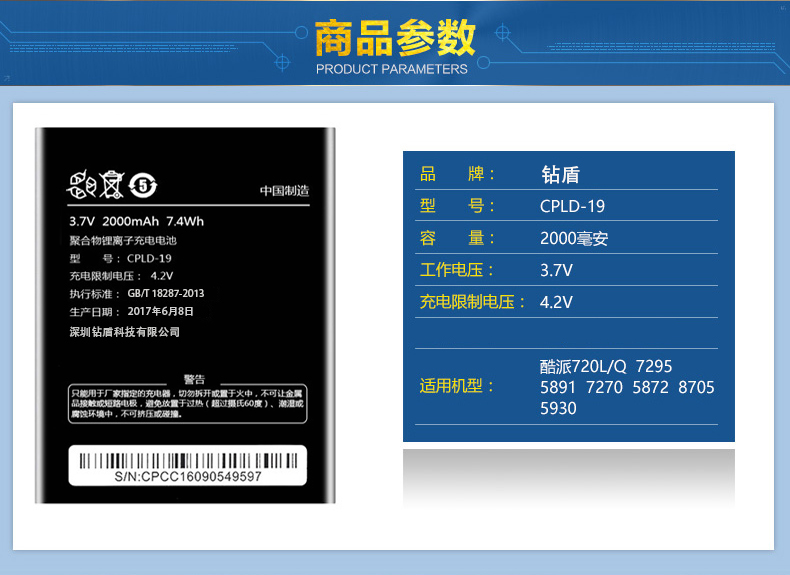Screen dimensions: 790x575
Task: Click the 生产日期 2017年6月8日 line
Action: tap(131, 311)
